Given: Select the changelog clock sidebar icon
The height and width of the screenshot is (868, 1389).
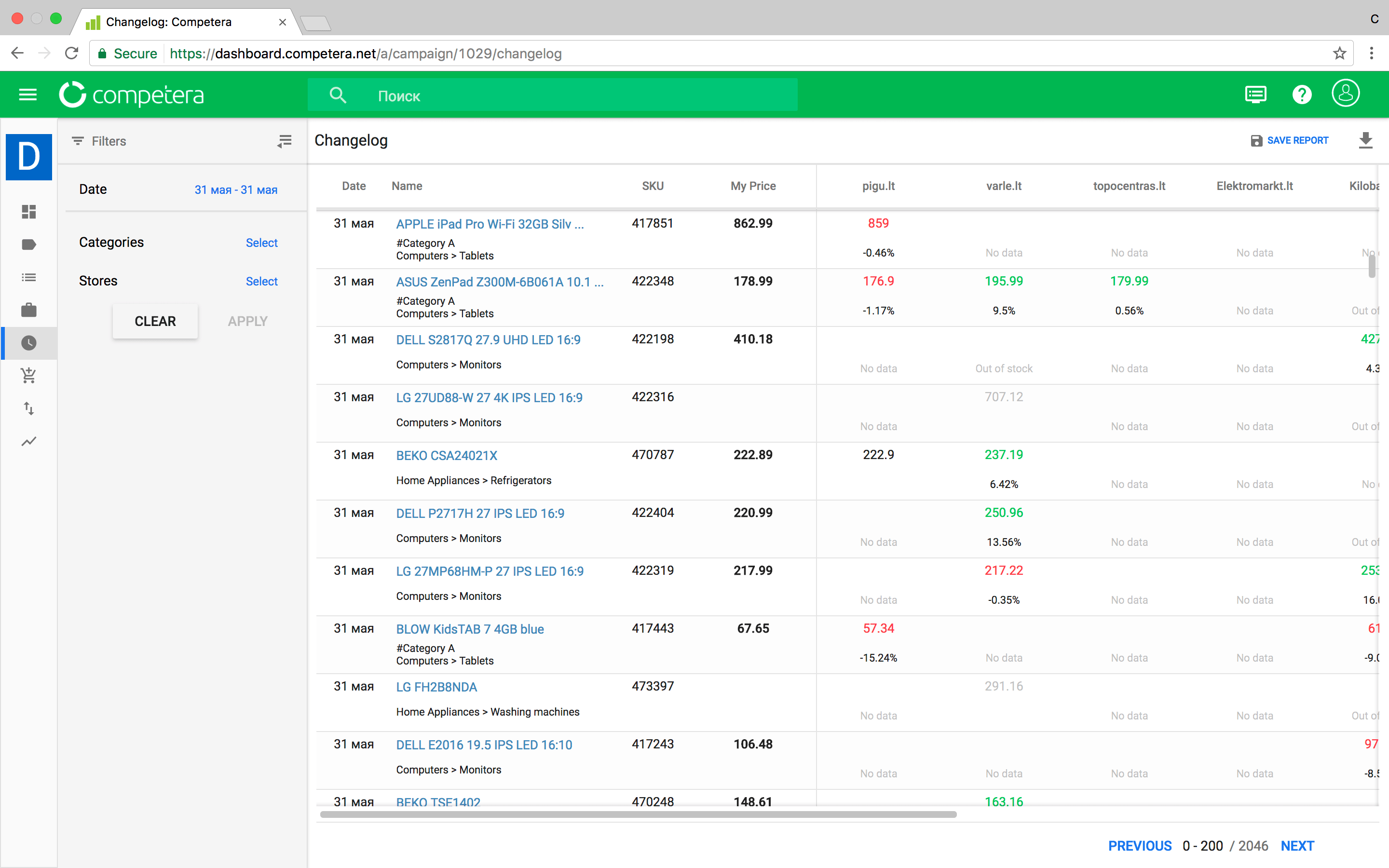Looking at the screenshot, I should (29, 343).
